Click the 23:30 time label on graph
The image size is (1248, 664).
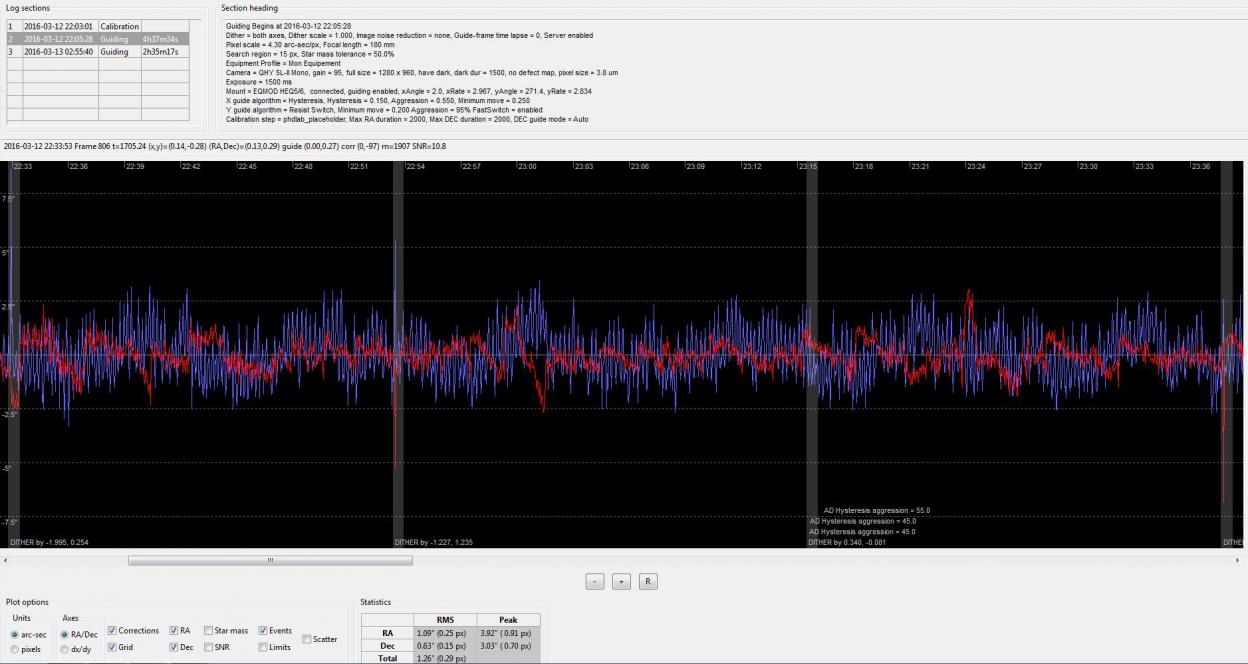point(1088,167)
